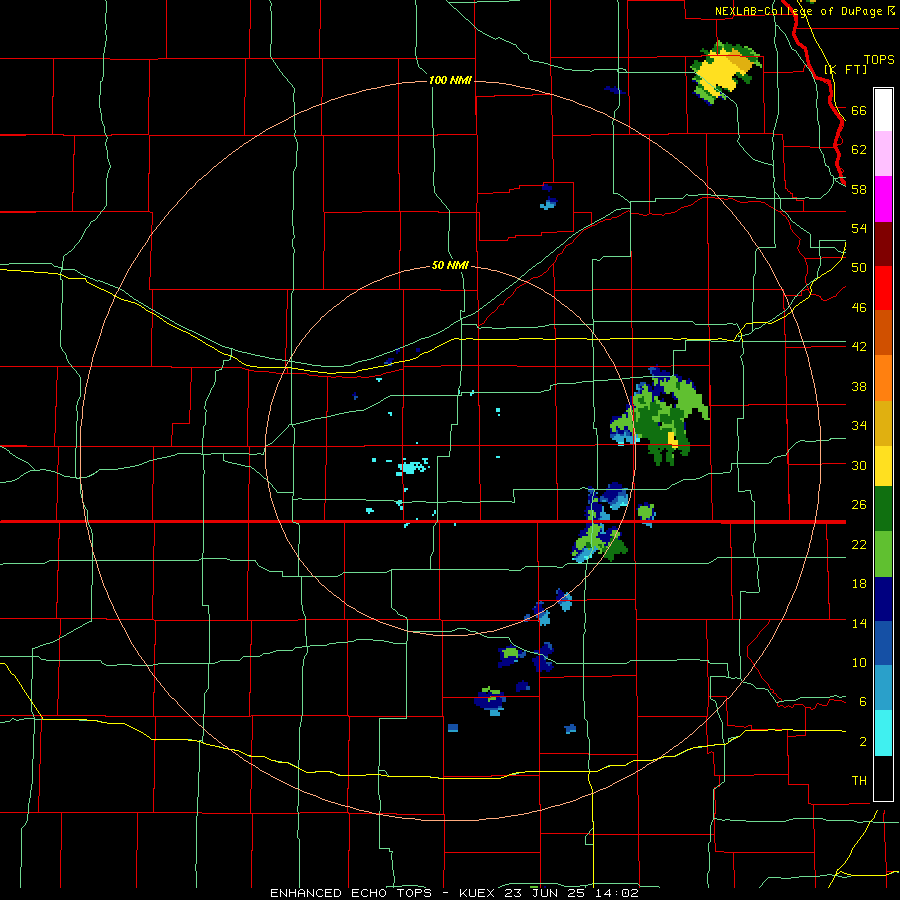Click the 54 label on the legend
This screenshot has width=900, height=900.
pyautogui.click(x=859, y=228)
